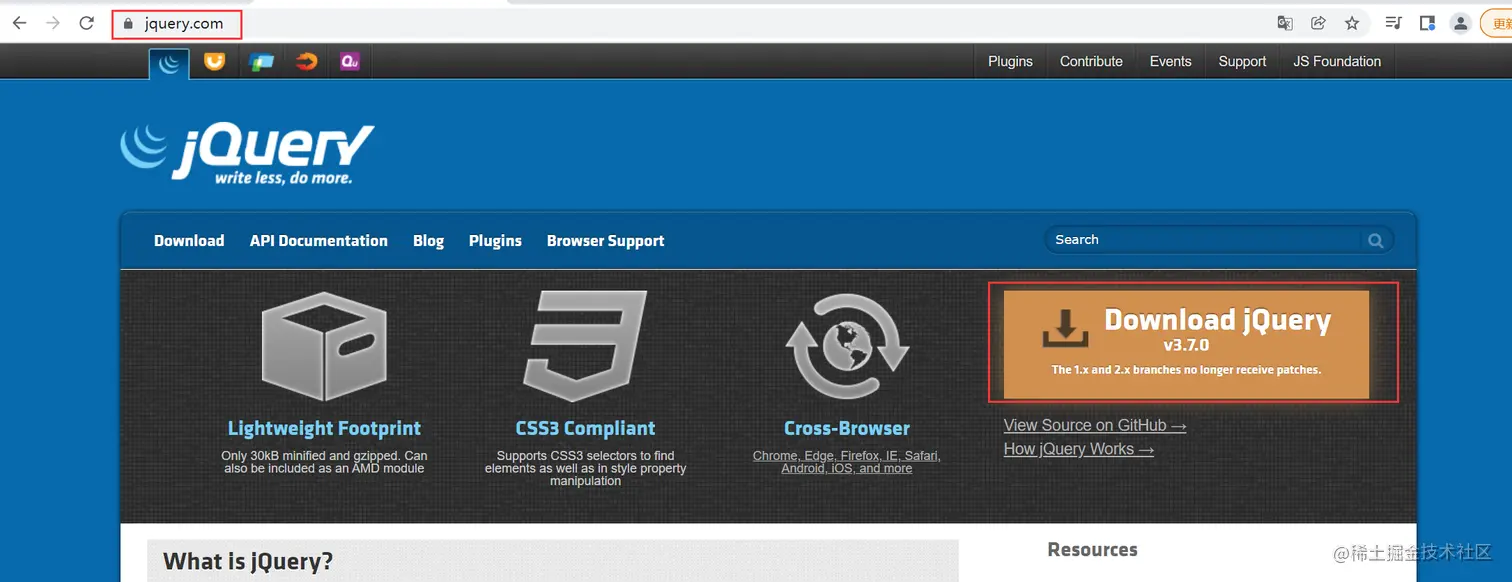Open the Sizzle project icon

click(306, 61)
